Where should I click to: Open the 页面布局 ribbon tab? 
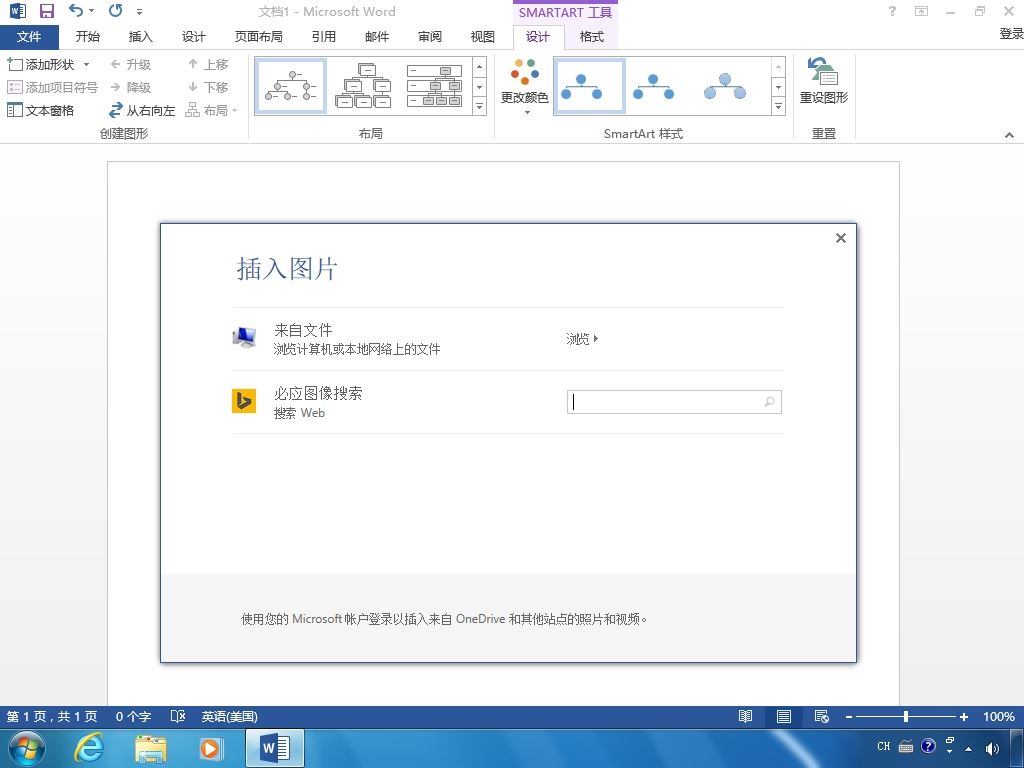click(x=259, y=37)
